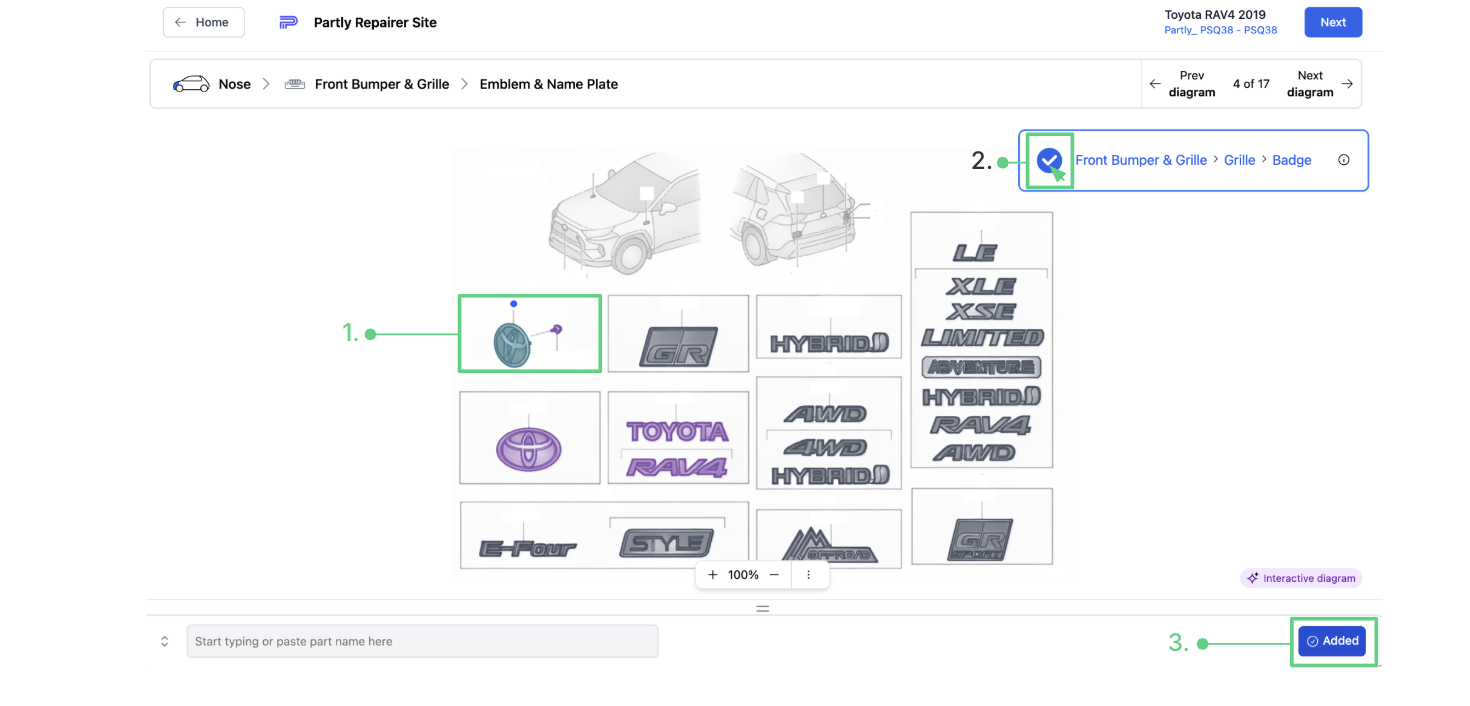Screen dimensions: 1470x706
Task: Select the LIMITED trim badge
Action: [982, 338]
